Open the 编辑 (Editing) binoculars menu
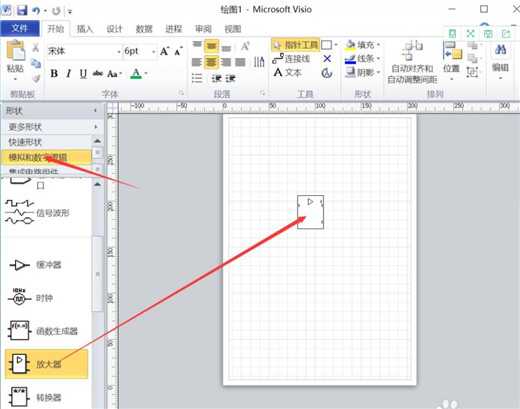520x409 pixels. click(500, 61)
